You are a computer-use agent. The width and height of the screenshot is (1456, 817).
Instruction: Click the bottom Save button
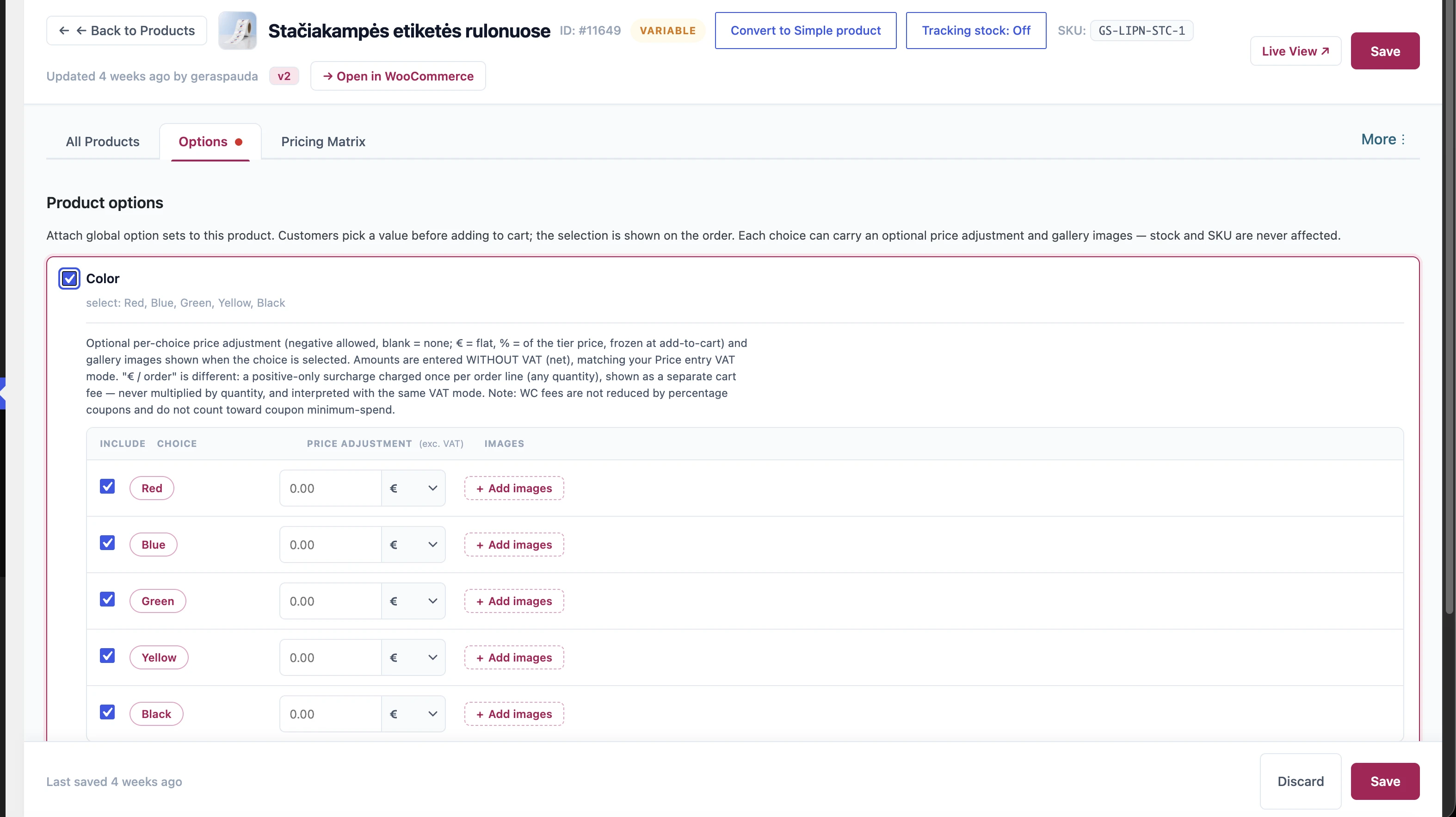1385,781
